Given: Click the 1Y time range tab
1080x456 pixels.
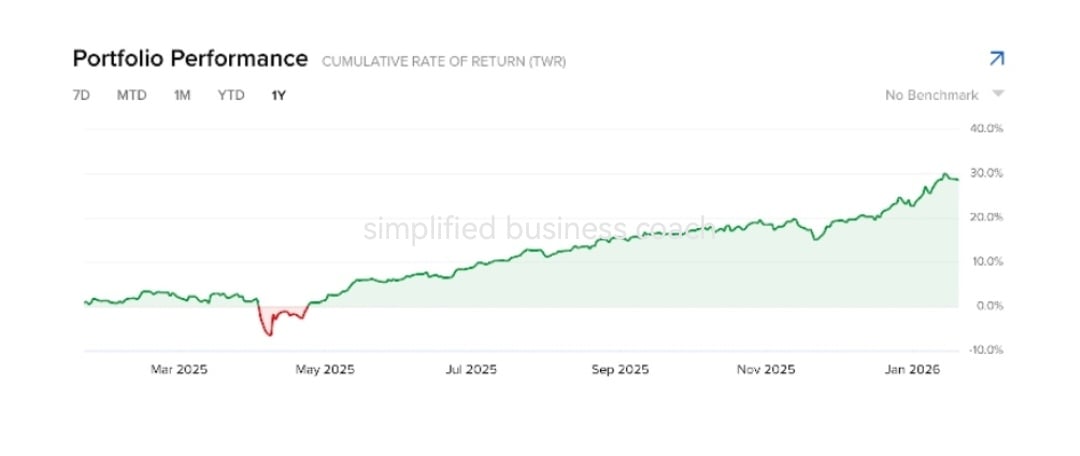Looking at the screenshot, I should coord(278,95).
